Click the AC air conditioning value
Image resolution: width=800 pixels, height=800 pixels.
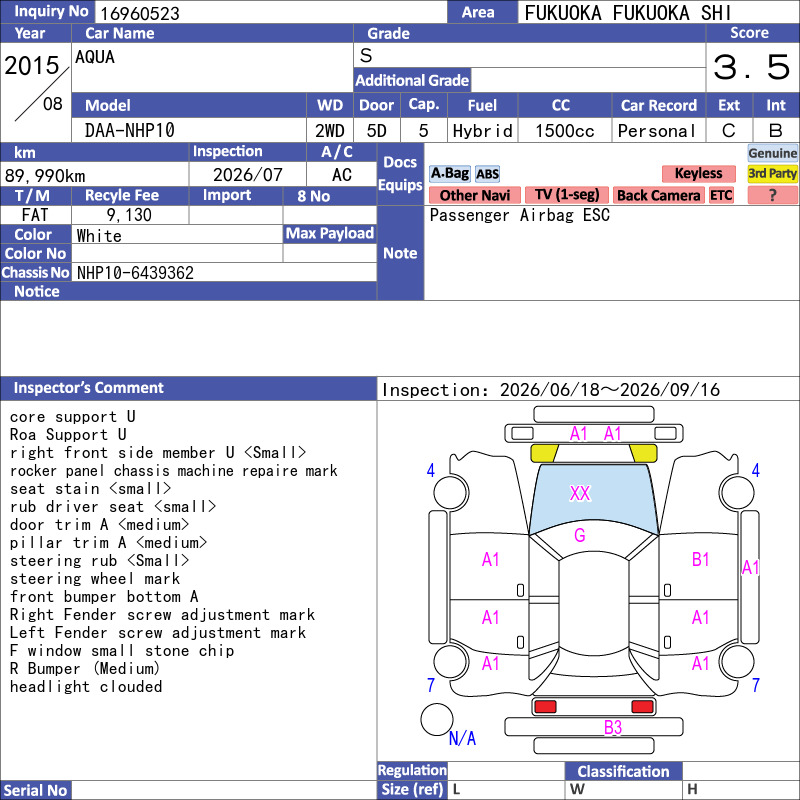point(341,175)
